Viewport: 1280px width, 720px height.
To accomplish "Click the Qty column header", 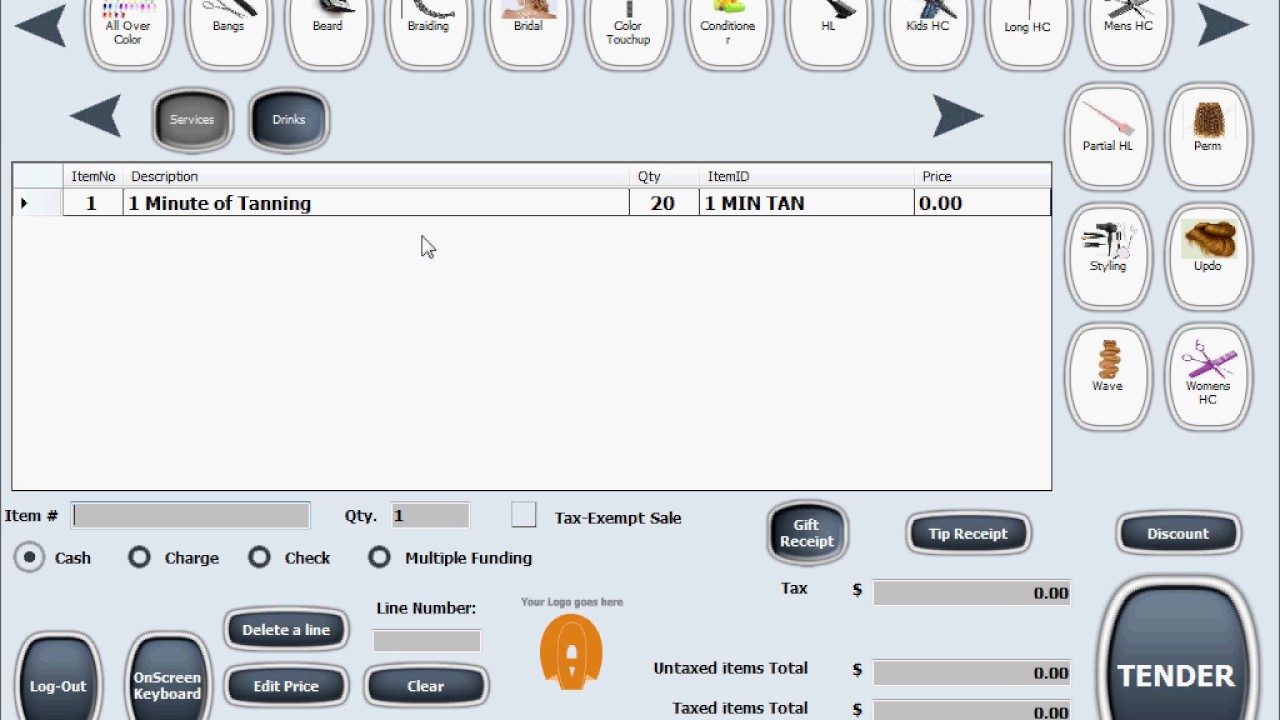I will (x=664, y=176).
